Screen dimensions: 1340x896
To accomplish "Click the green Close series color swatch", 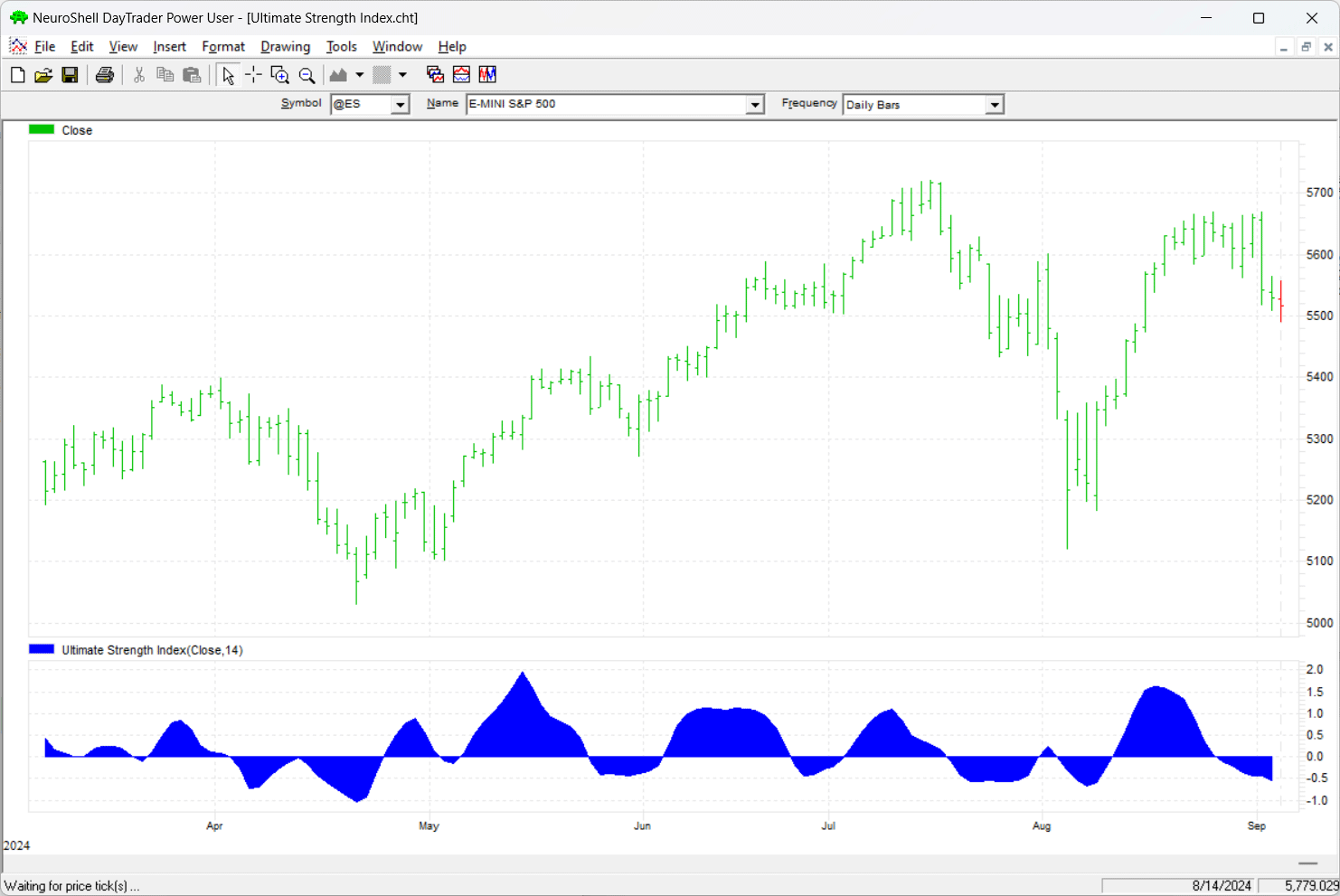I will click(42, 130).
